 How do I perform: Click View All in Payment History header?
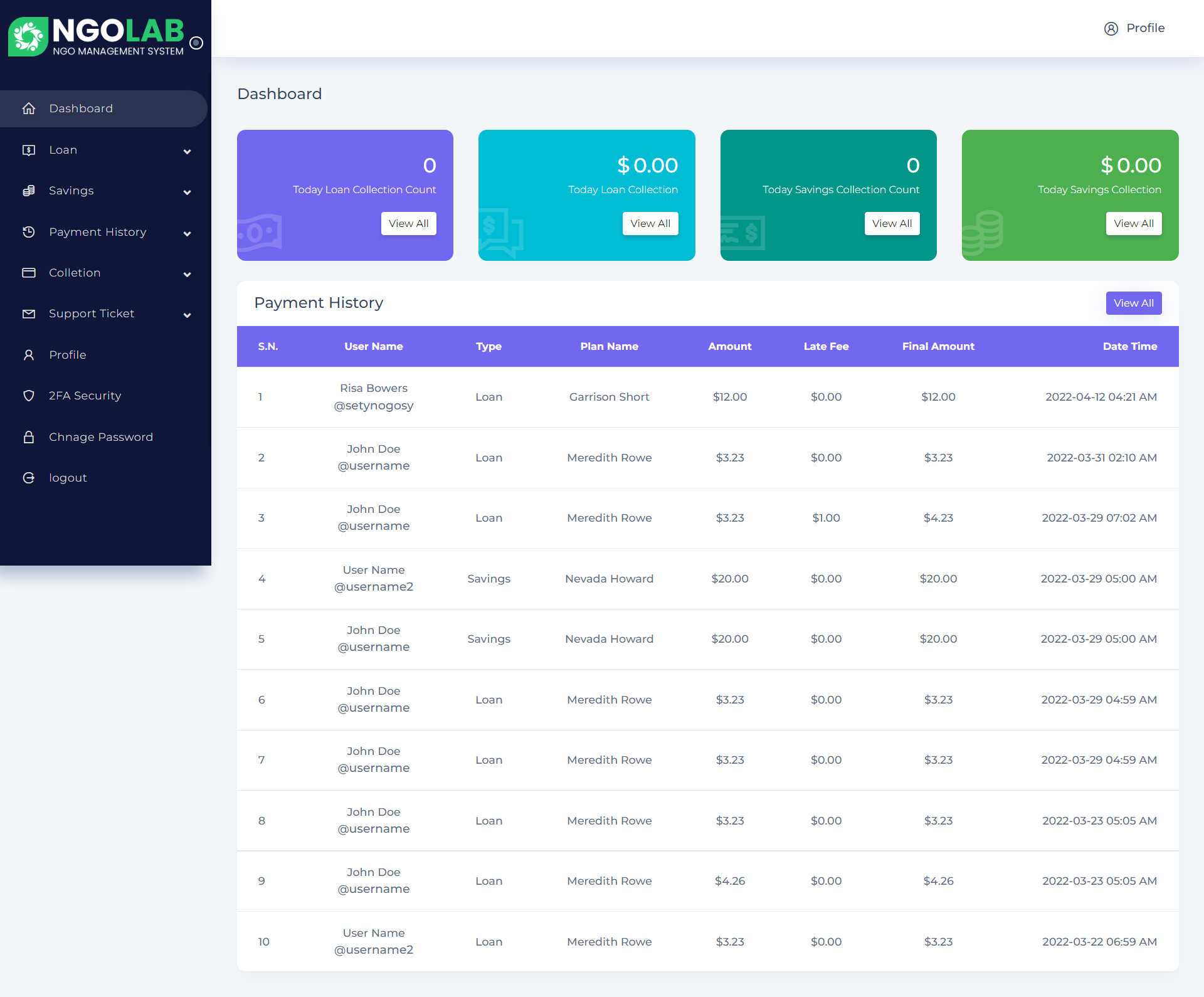pos(1133,303)
